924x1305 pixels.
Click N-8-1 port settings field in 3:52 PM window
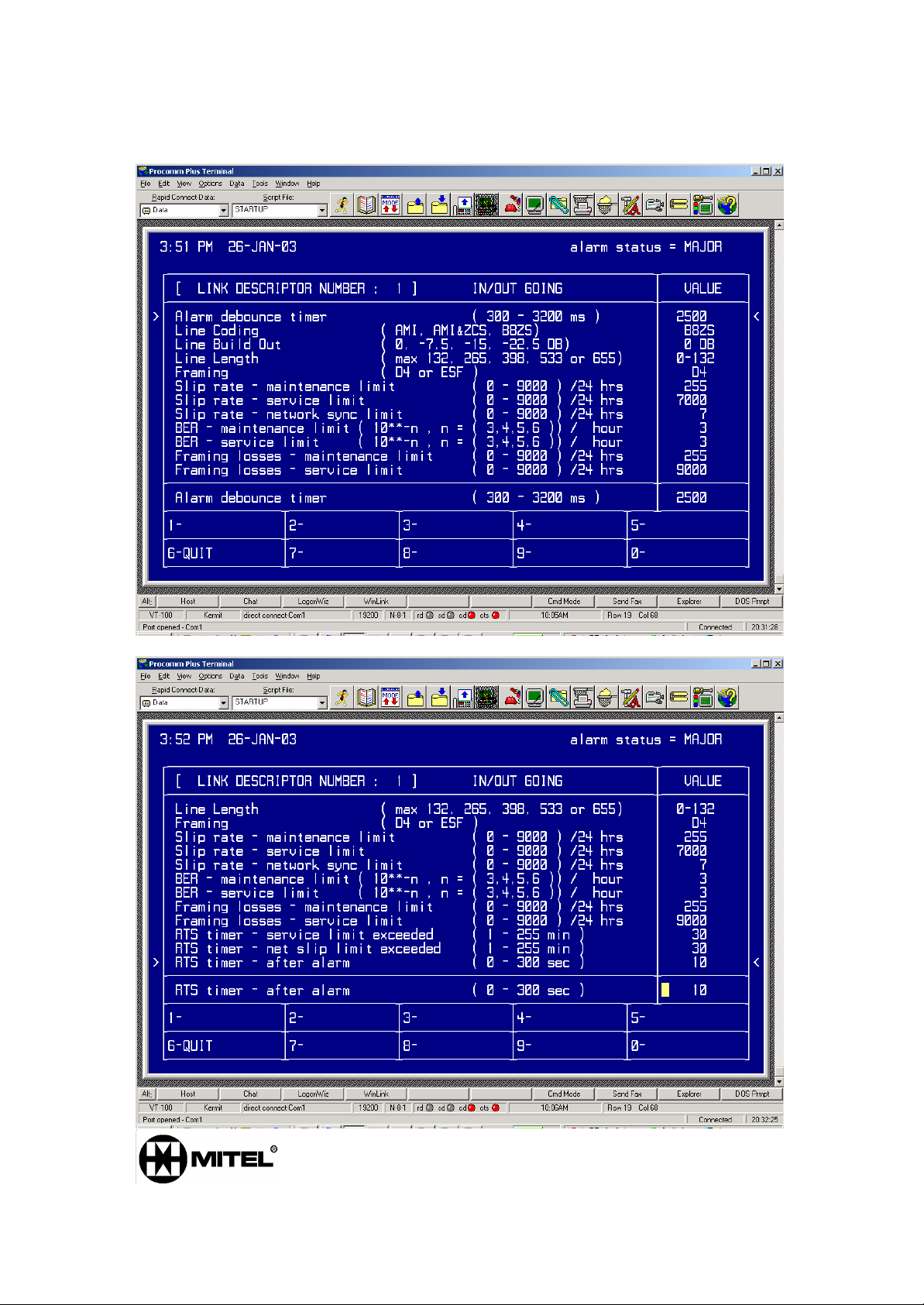pyautogui.click(x=397, y=1108)
